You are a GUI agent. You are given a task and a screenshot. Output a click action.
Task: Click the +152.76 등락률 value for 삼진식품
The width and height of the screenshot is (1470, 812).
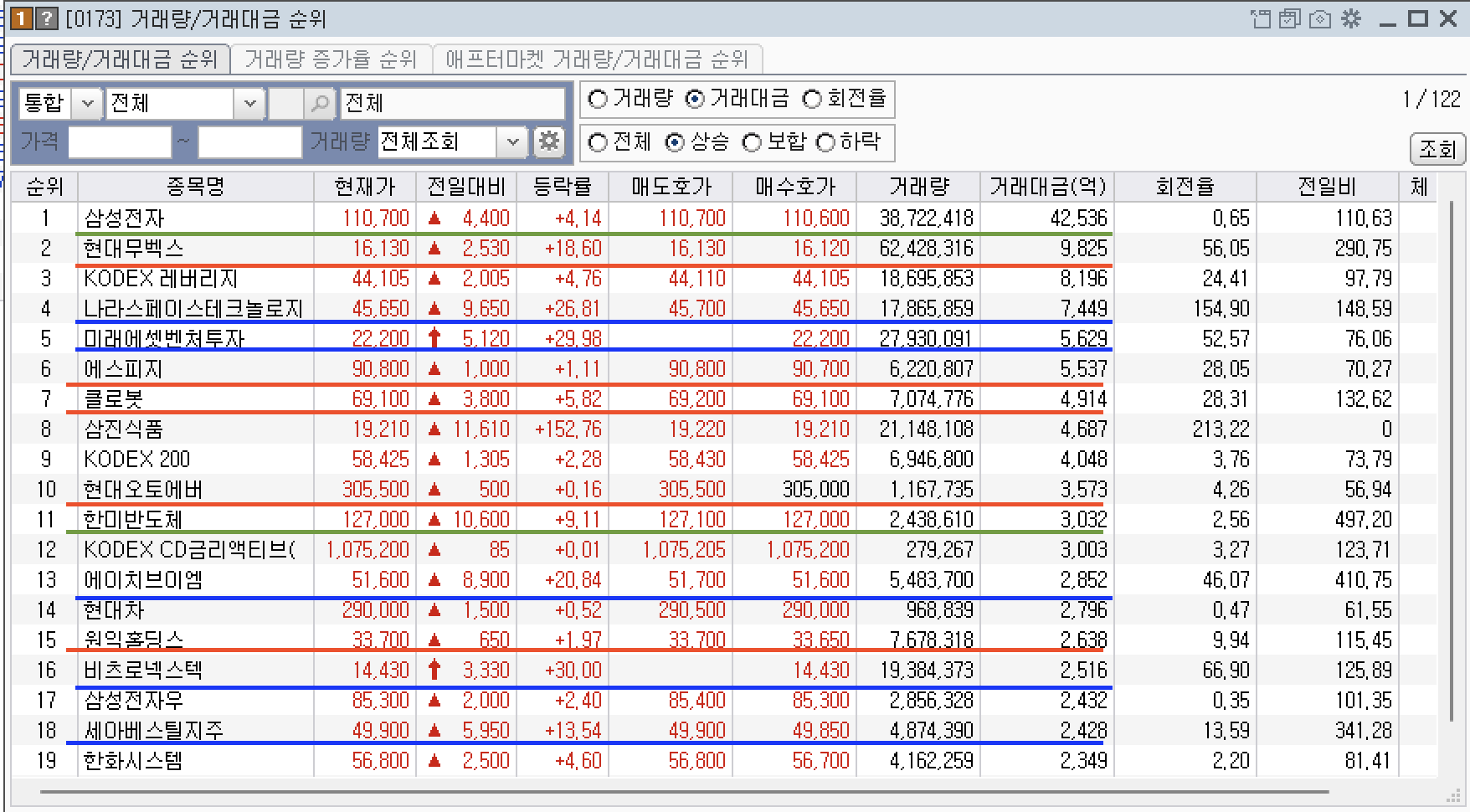568,429
